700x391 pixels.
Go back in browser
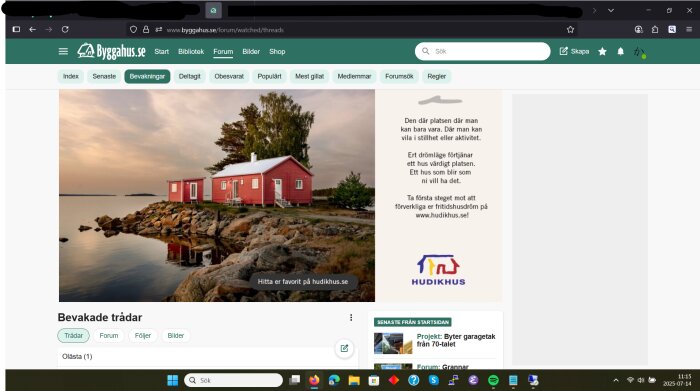click(x=33, y=29)
